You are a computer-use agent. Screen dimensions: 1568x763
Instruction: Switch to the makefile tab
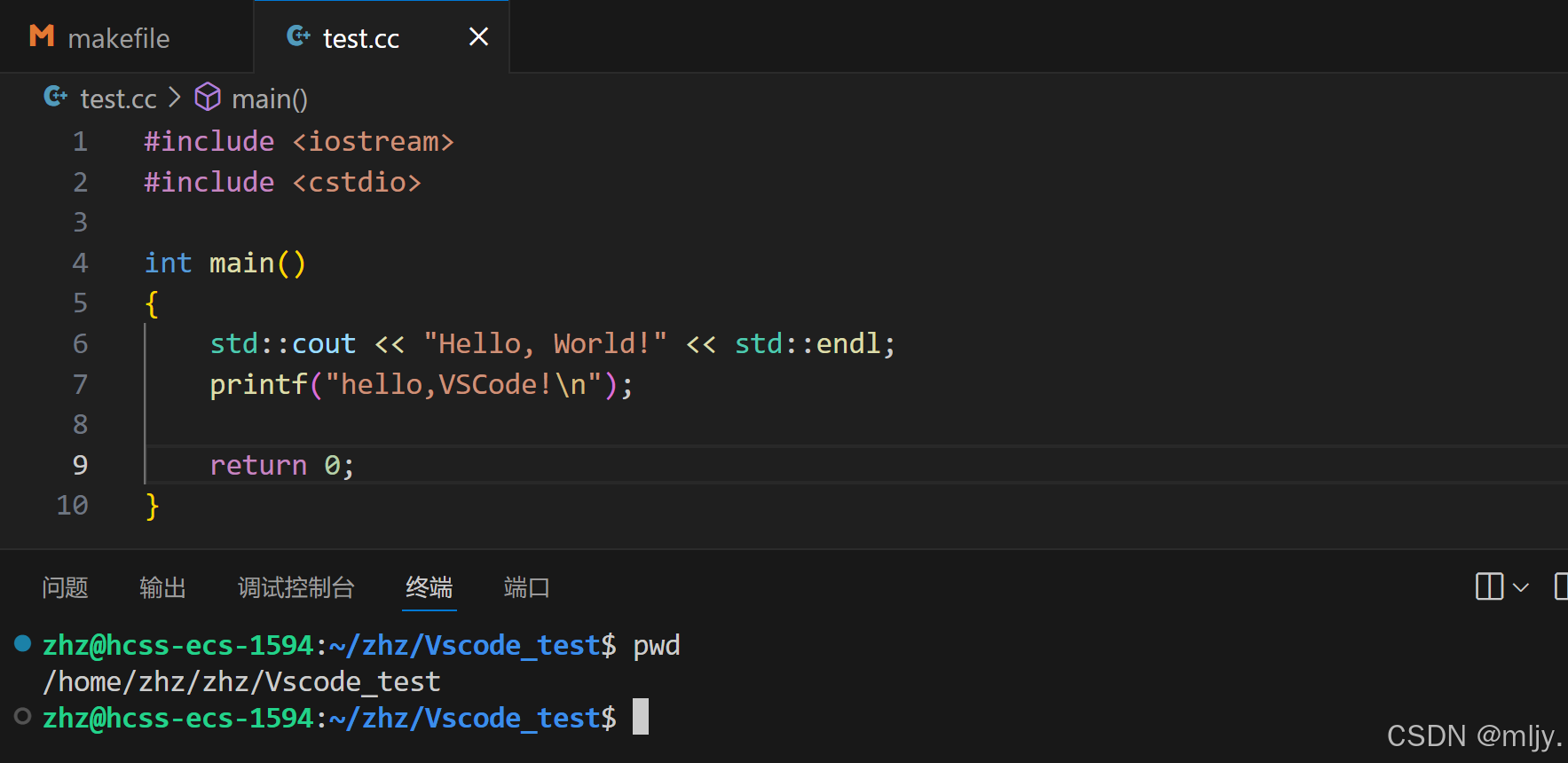pos(118,38)
